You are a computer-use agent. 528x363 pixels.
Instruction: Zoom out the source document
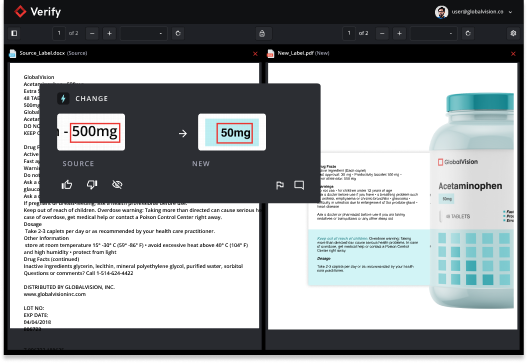coord(92,33)
